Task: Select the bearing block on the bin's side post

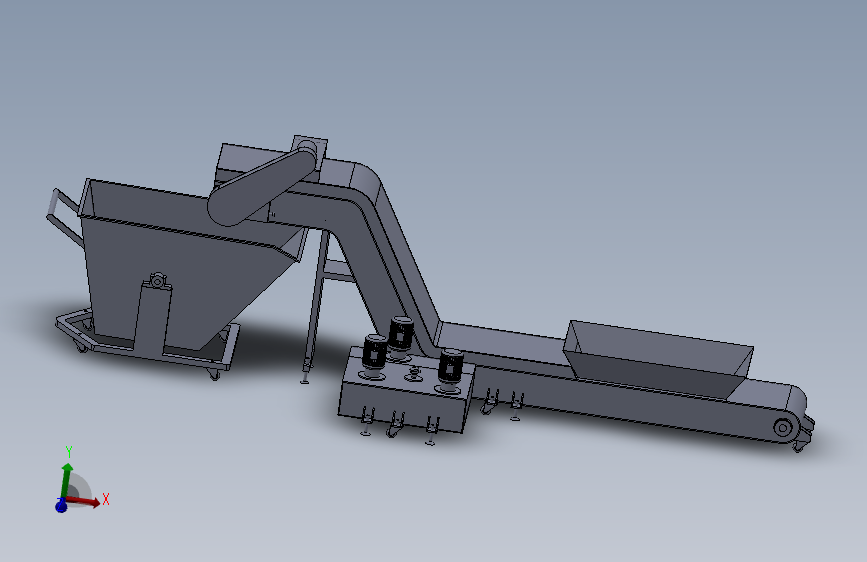Action: [x=158, y=280]
